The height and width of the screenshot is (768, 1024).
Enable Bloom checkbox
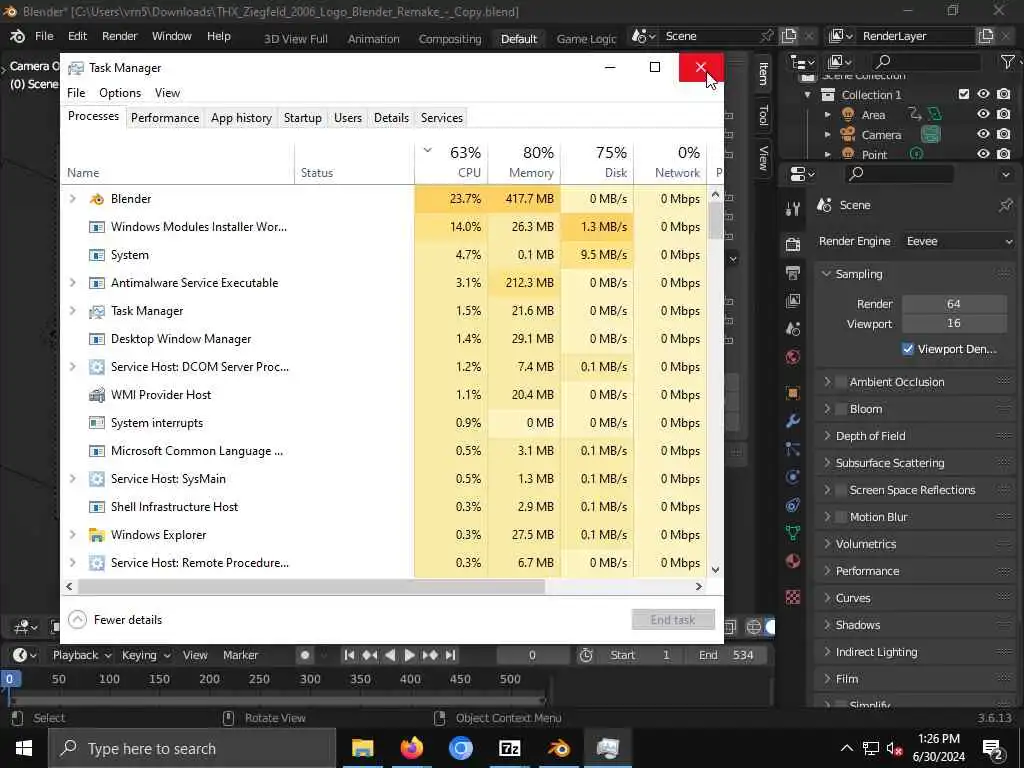point(841,409)
